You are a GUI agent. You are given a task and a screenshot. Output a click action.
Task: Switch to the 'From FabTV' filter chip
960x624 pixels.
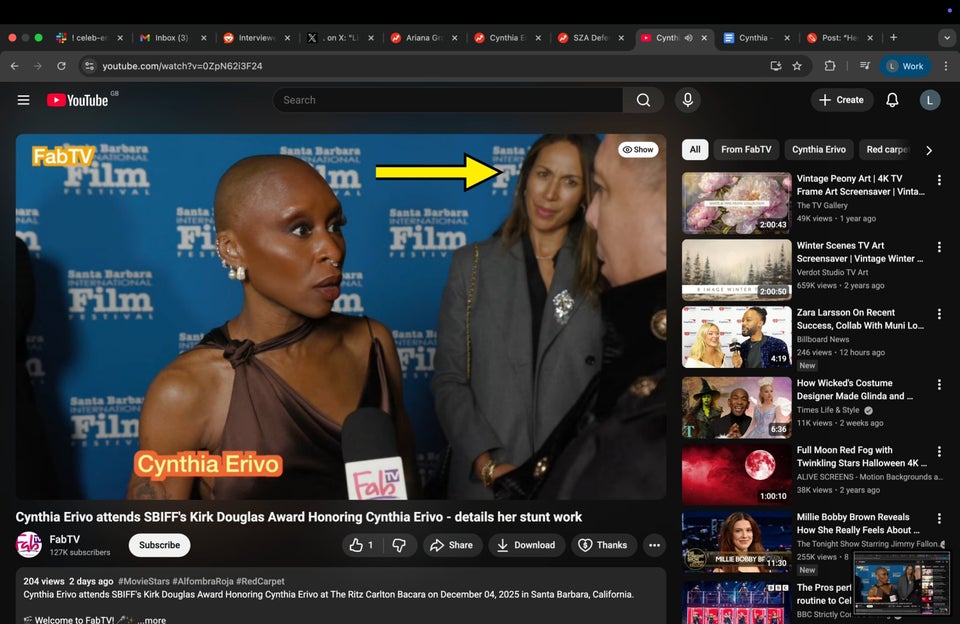click(x=746, y=149)
